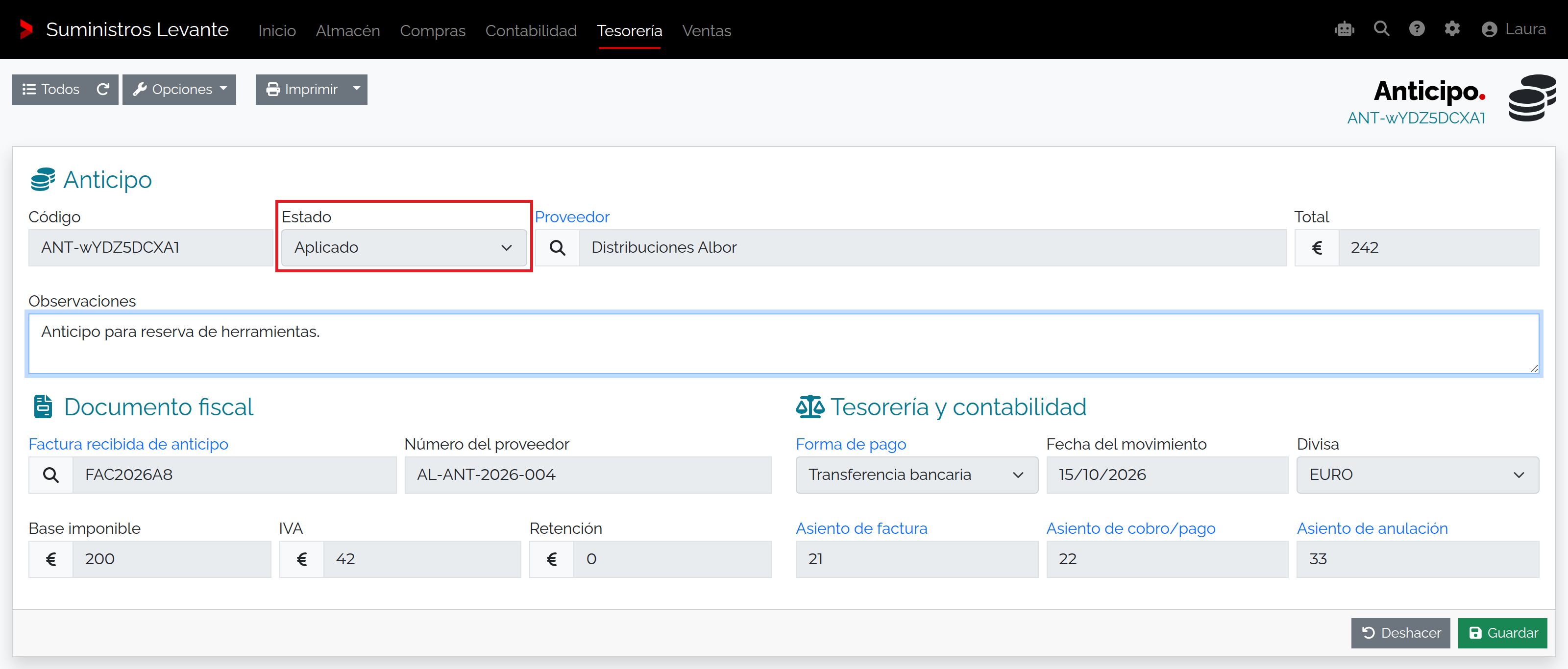Follow the Proveedor link label
1568x669 pixels.
(572, 217)
